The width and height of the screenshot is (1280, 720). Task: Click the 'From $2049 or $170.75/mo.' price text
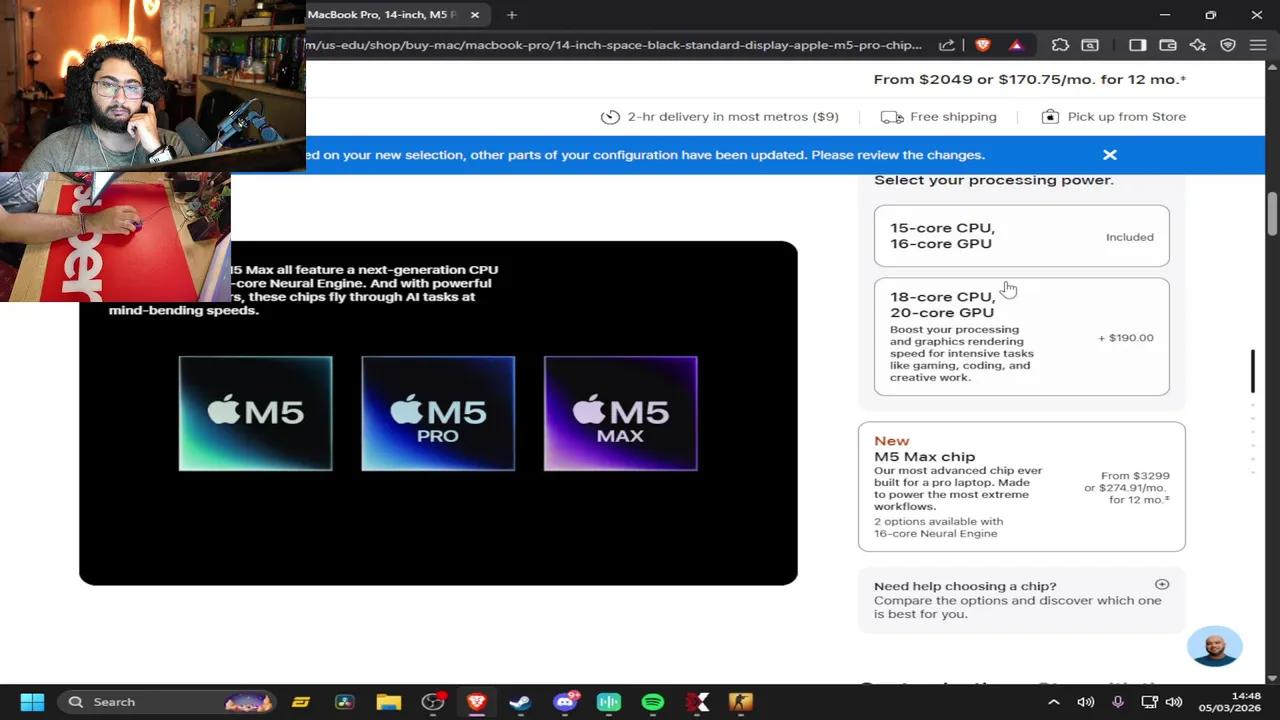tap(1030, 80)
